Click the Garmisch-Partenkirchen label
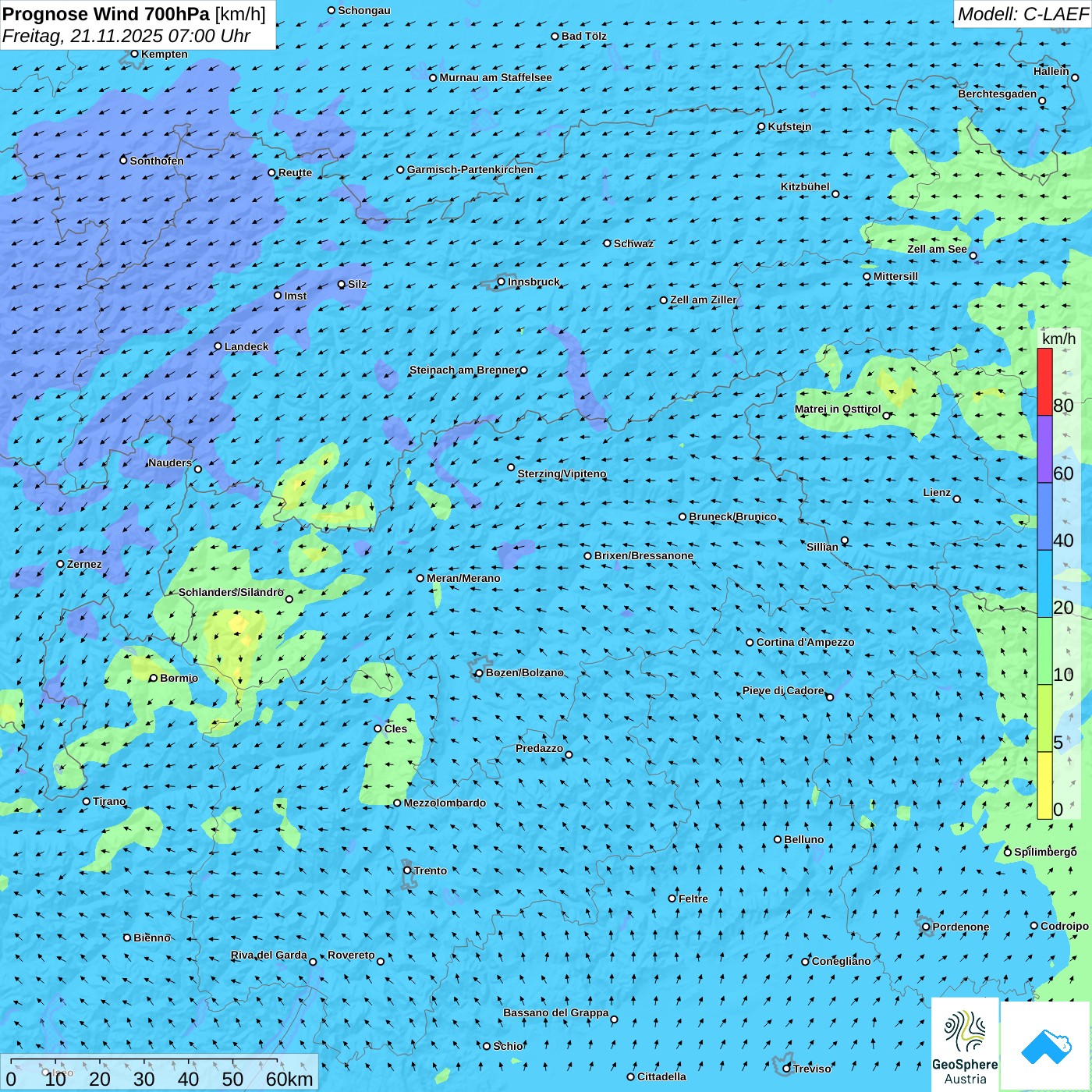 [x=470, y=169]
